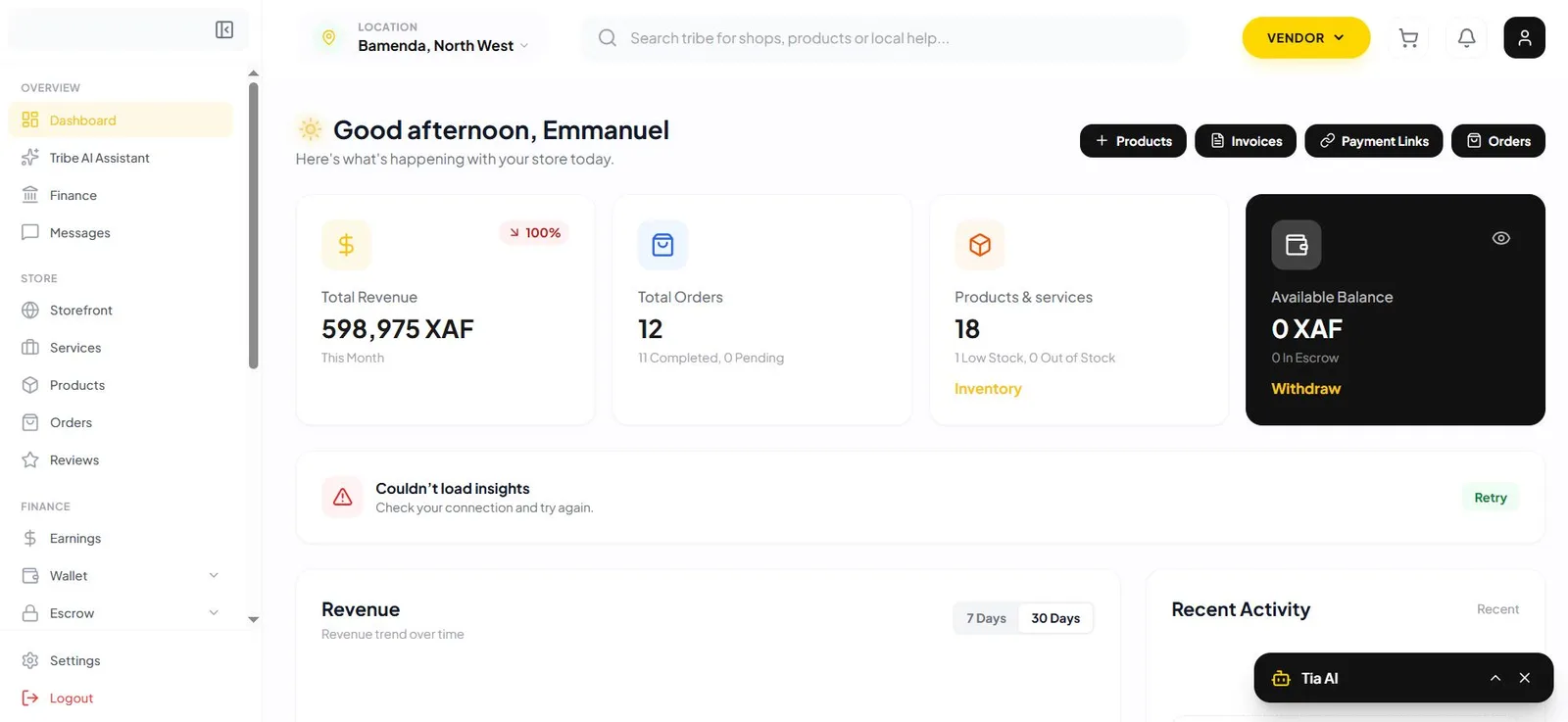Expand the Tia AI panel chevron
Viewport: 1568px width, 722px height.
click(x=1495, y=678)
